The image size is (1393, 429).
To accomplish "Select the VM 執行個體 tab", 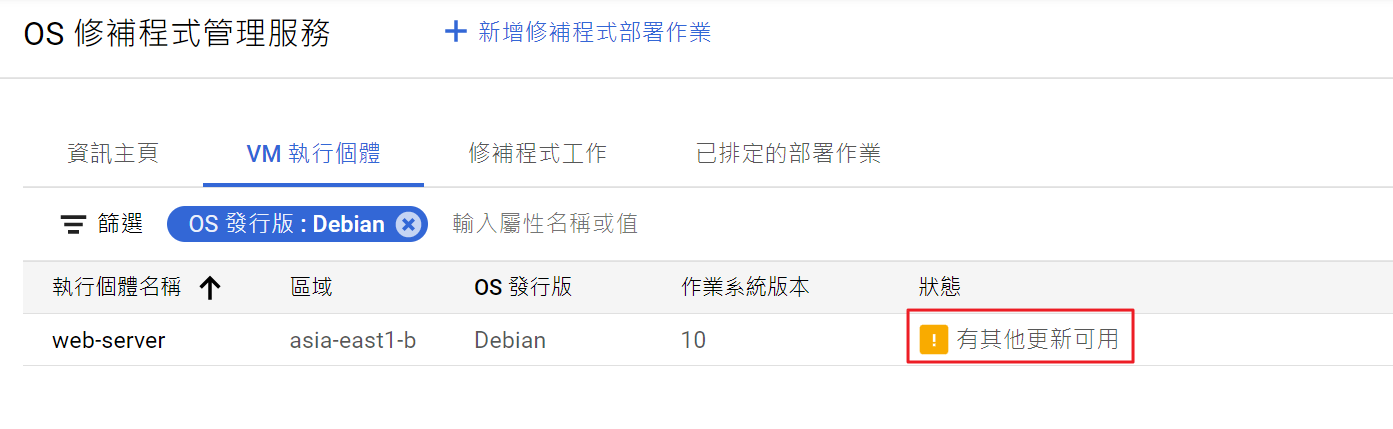I will [x=313, y=154].
